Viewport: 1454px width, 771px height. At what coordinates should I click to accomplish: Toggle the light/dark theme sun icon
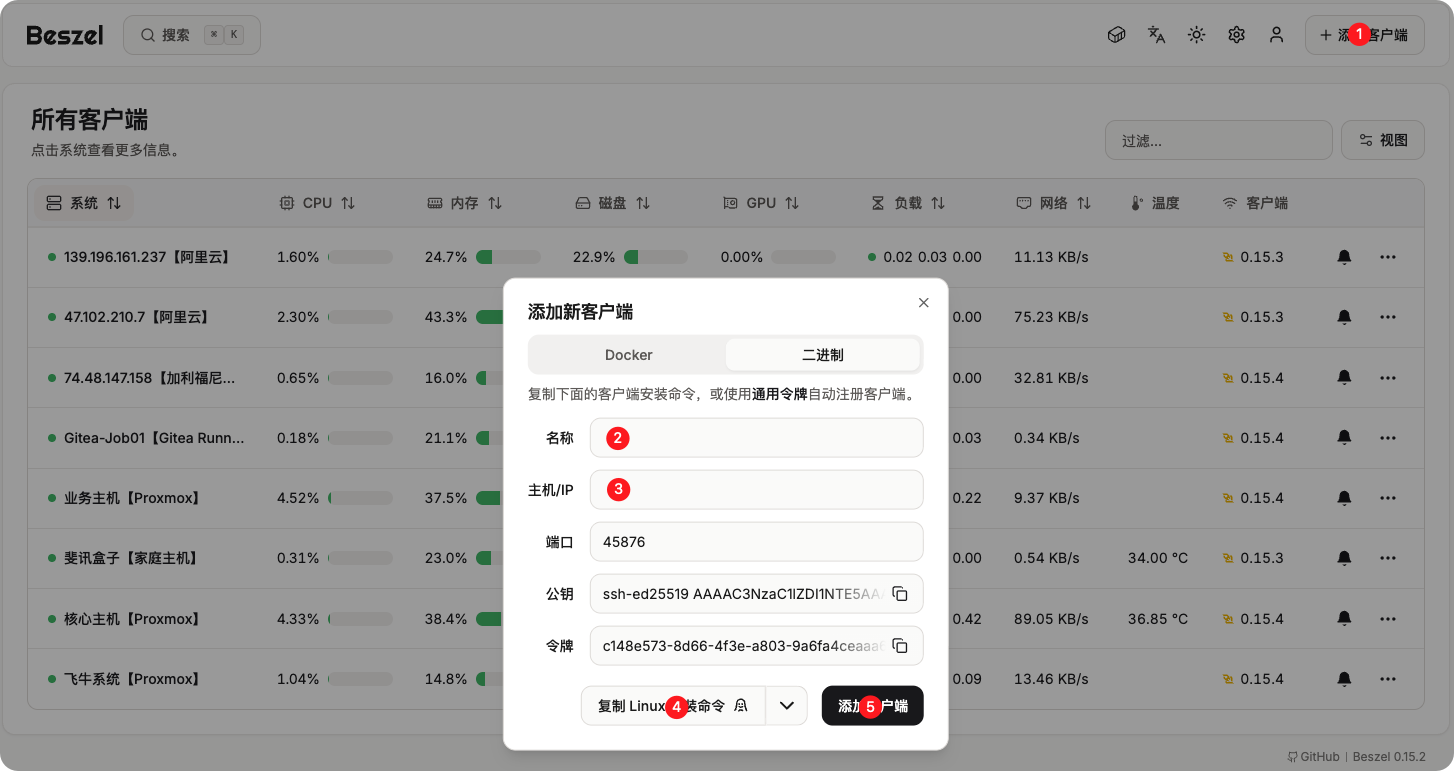click(1196, 35)
